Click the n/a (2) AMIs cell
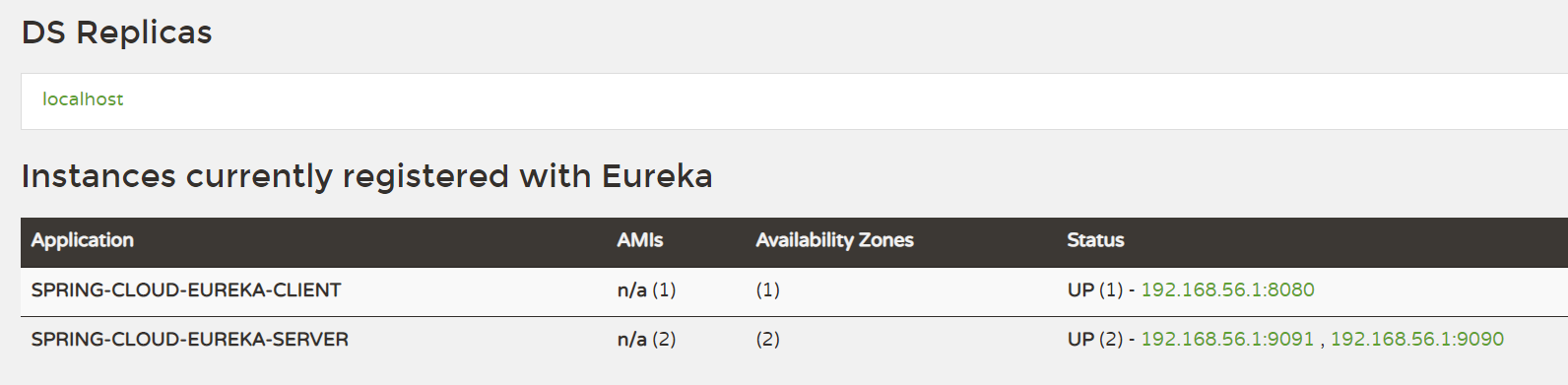This screenshot has width=1568, height=385. 646,339
